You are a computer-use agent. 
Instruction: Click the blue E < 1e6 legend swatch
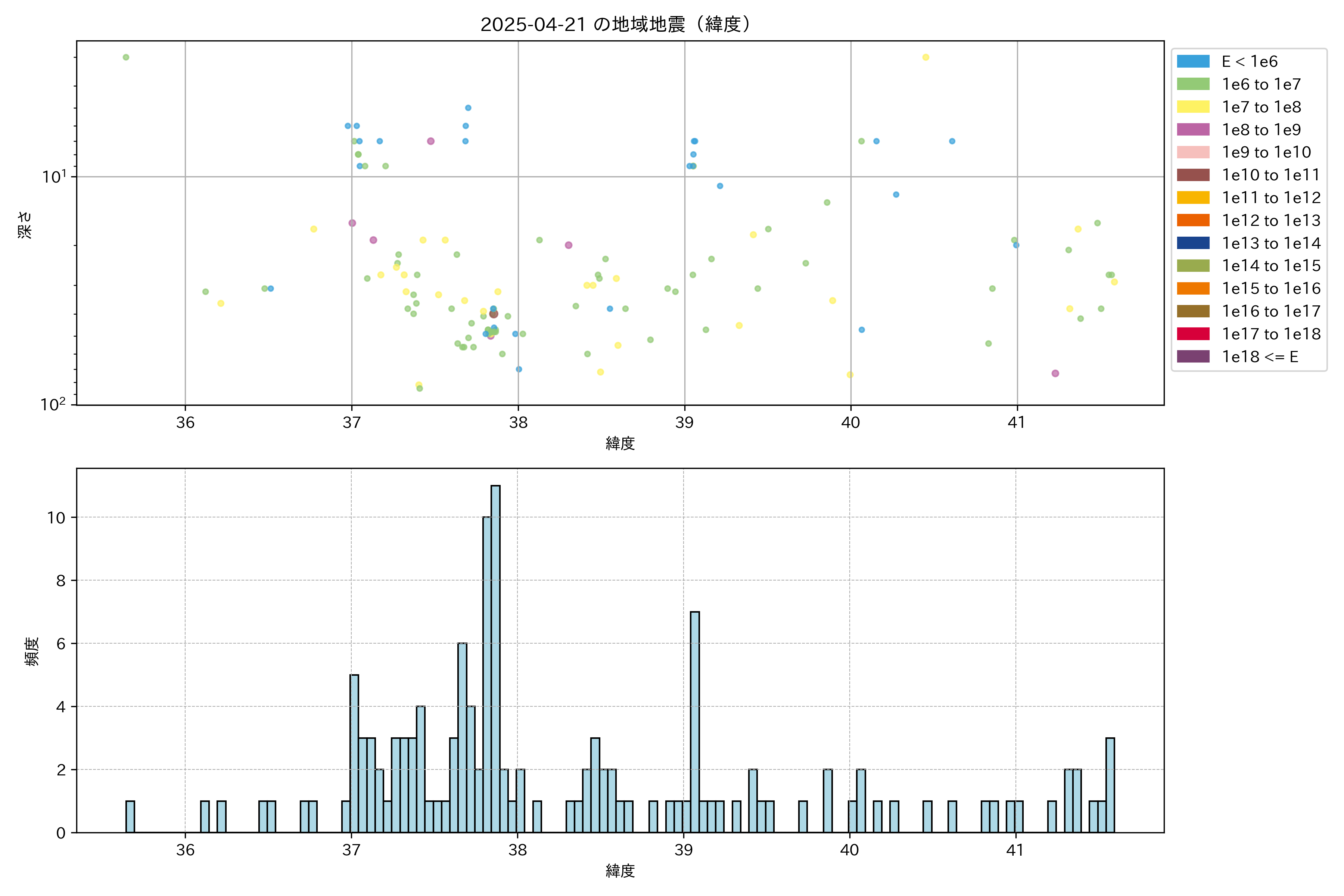pyautogui.click(x=1192, y=62)
